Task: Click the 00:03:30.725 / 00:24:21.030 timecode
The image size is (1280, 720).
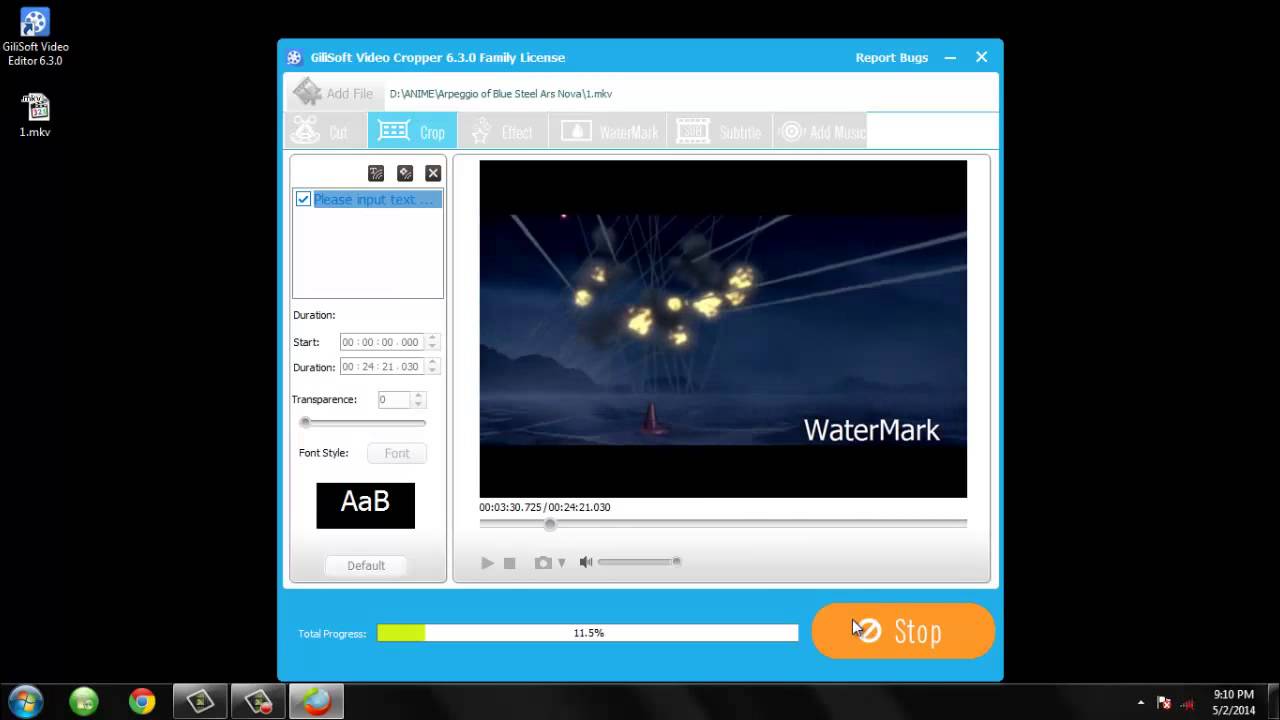Action: tap(545, 507)
